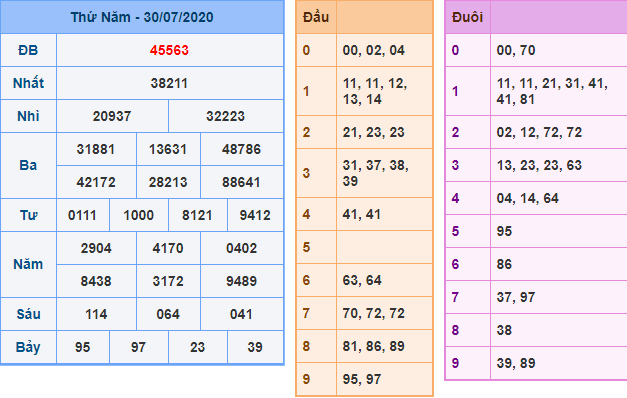Select Đuôi row 6 value 86

click(x=504, y=264)
